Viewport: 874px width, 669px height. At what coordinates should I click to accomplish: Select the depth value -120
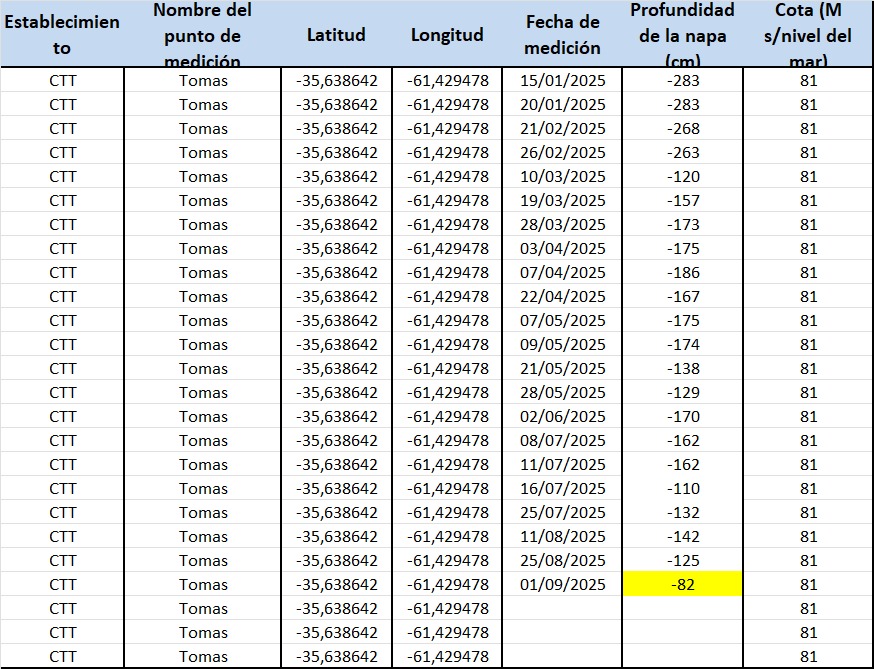[x=683, y=177]
